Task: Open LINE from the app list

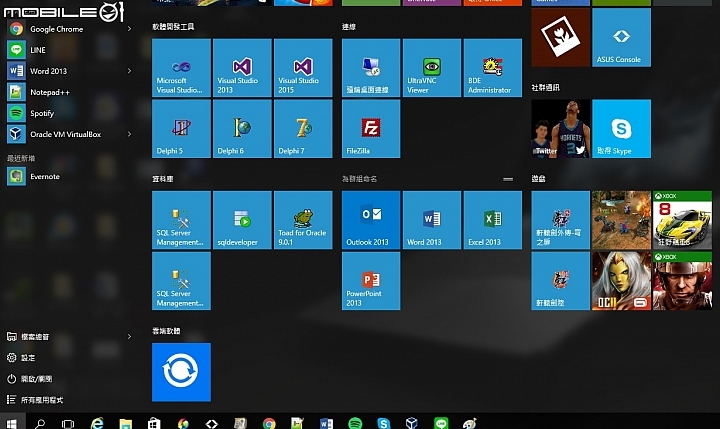Action: tap(69, 50)
